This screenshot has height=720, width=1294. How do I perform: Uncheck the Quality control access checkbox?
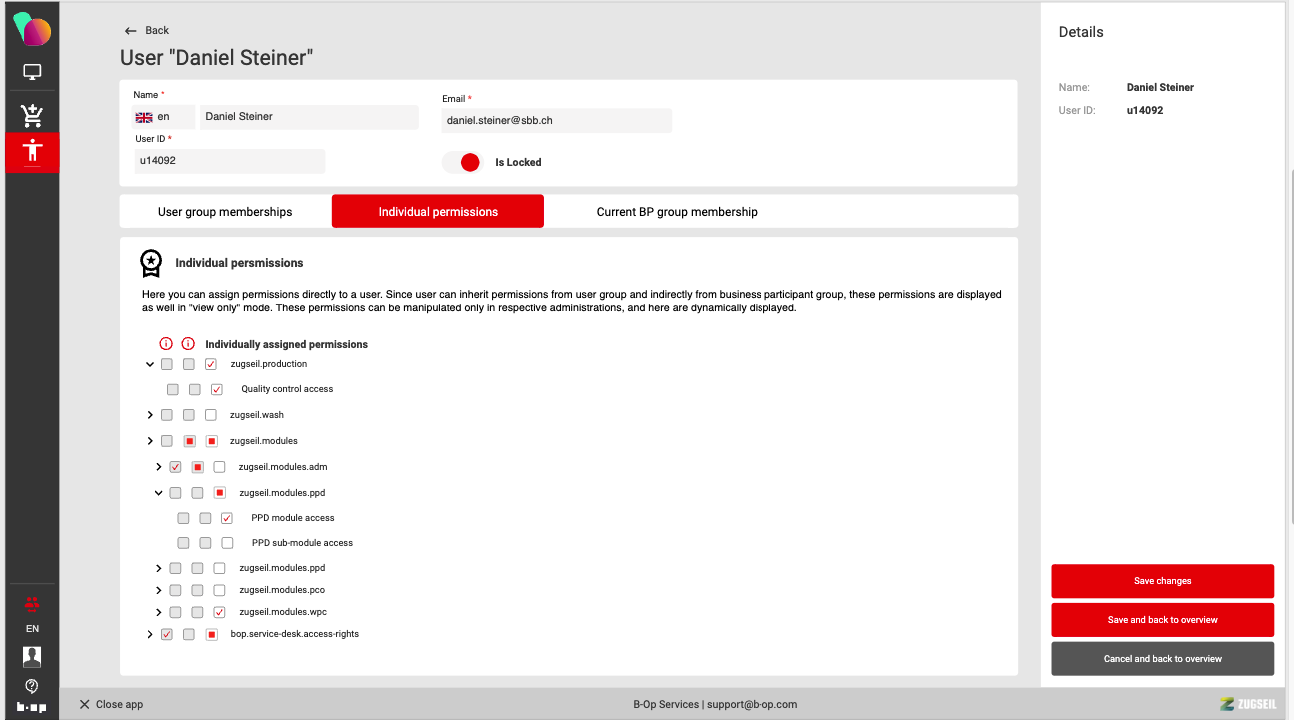(216, 389)
